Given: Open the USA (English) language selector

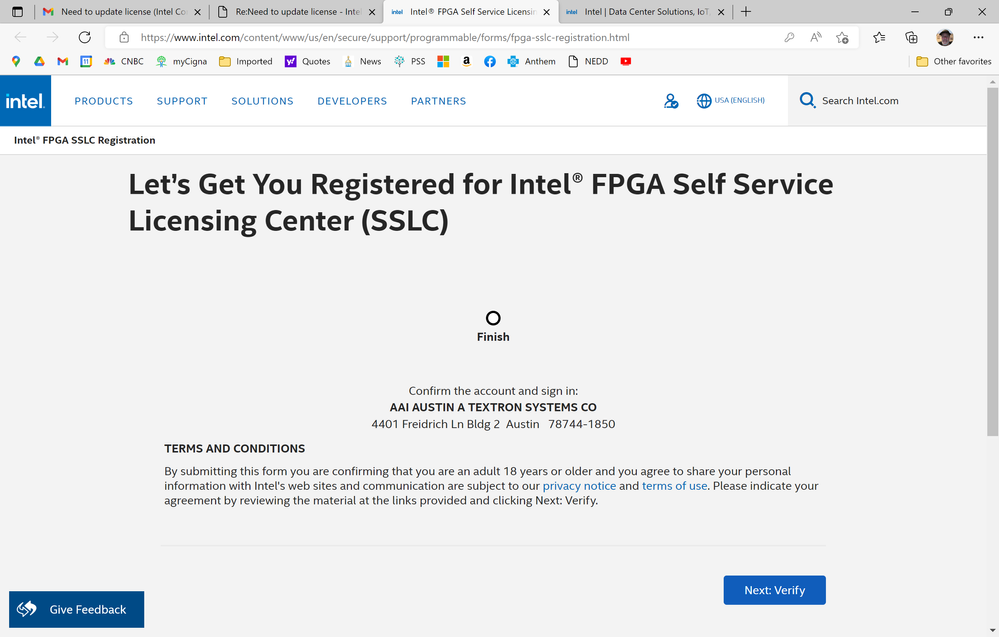Looking at the screenshot, I should click(731, 101).
